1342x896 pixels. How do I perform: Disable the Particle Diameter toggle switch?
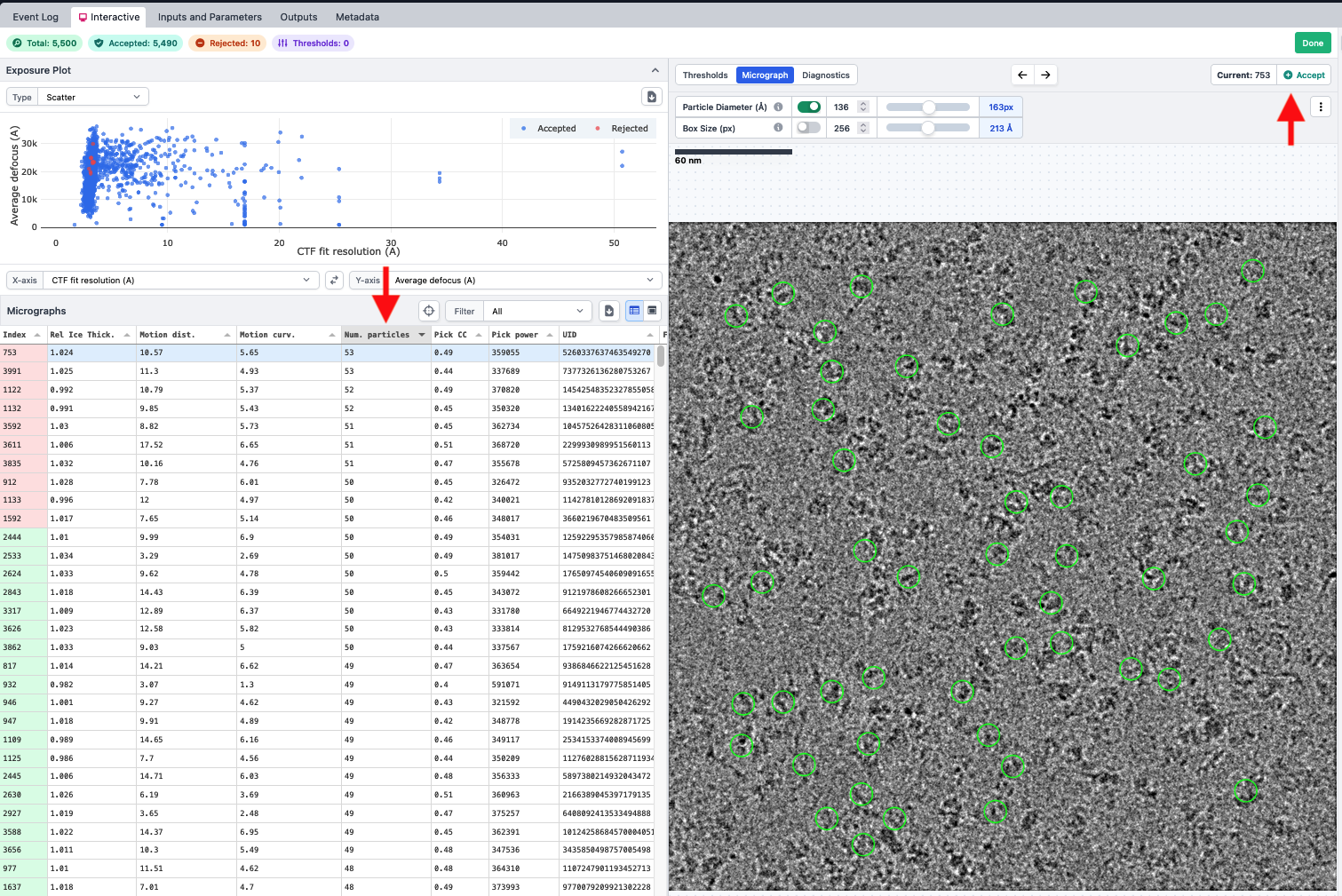(x=809, y=107)
